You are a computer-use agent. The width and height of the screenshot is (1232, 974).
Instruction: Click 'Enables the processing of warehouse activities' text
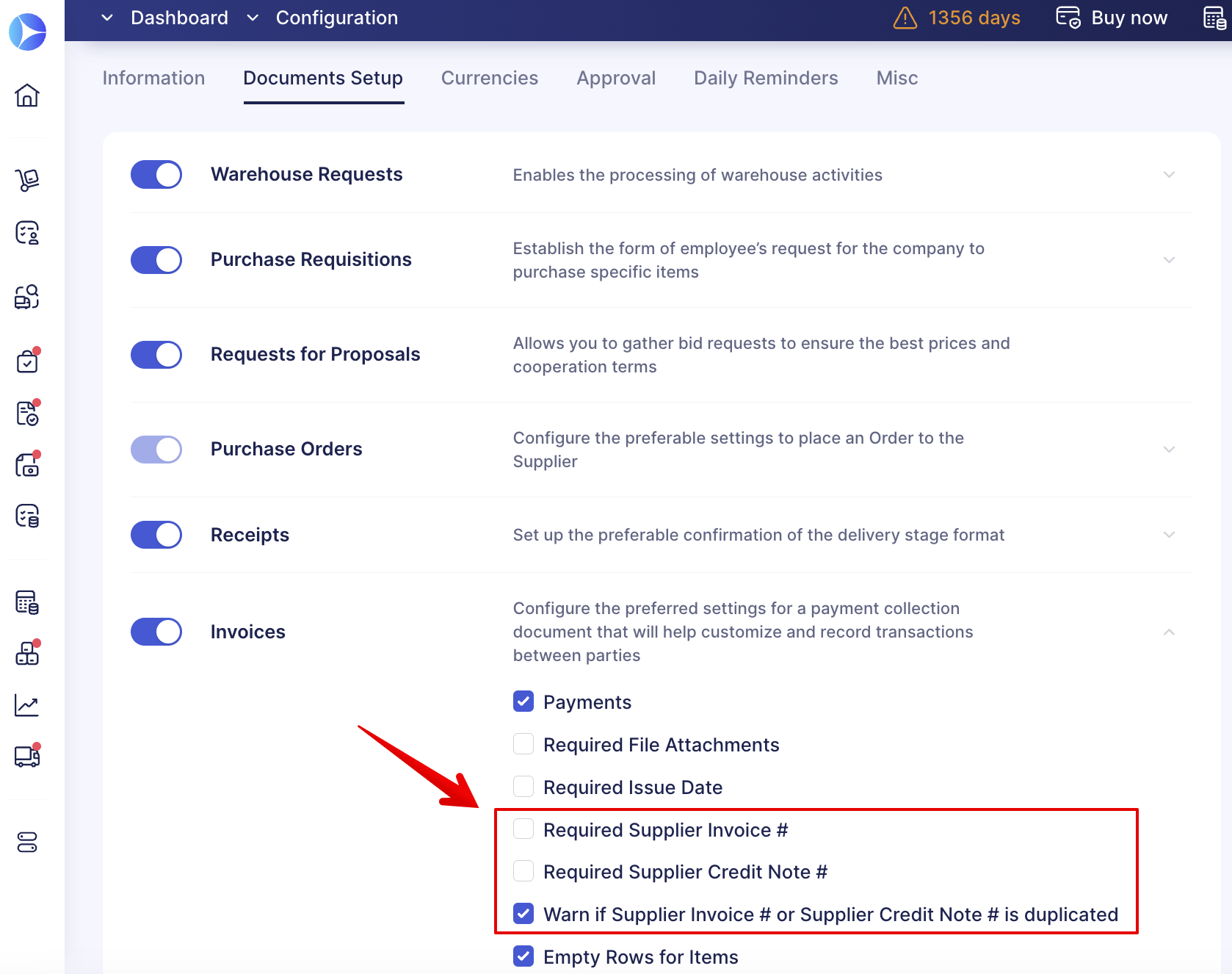[697, 175]
